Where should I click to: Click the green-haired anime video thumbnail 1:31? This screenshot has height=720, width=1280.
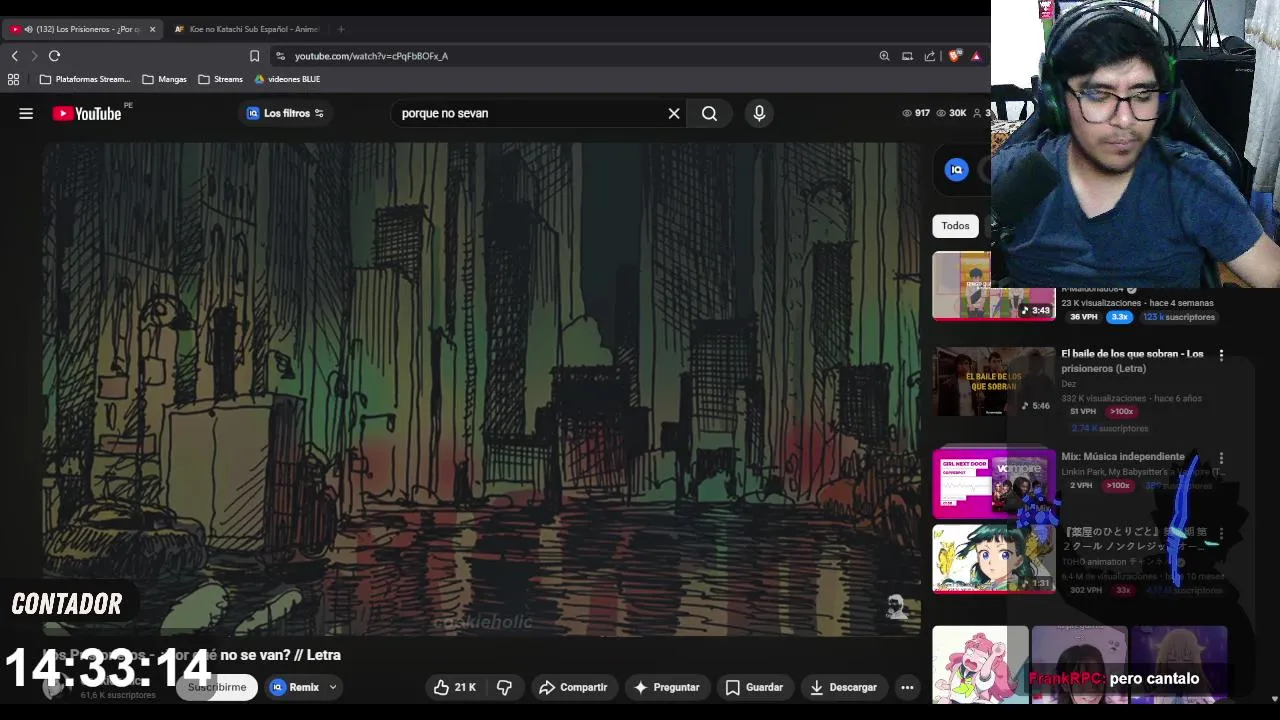[x=994, y=559]
